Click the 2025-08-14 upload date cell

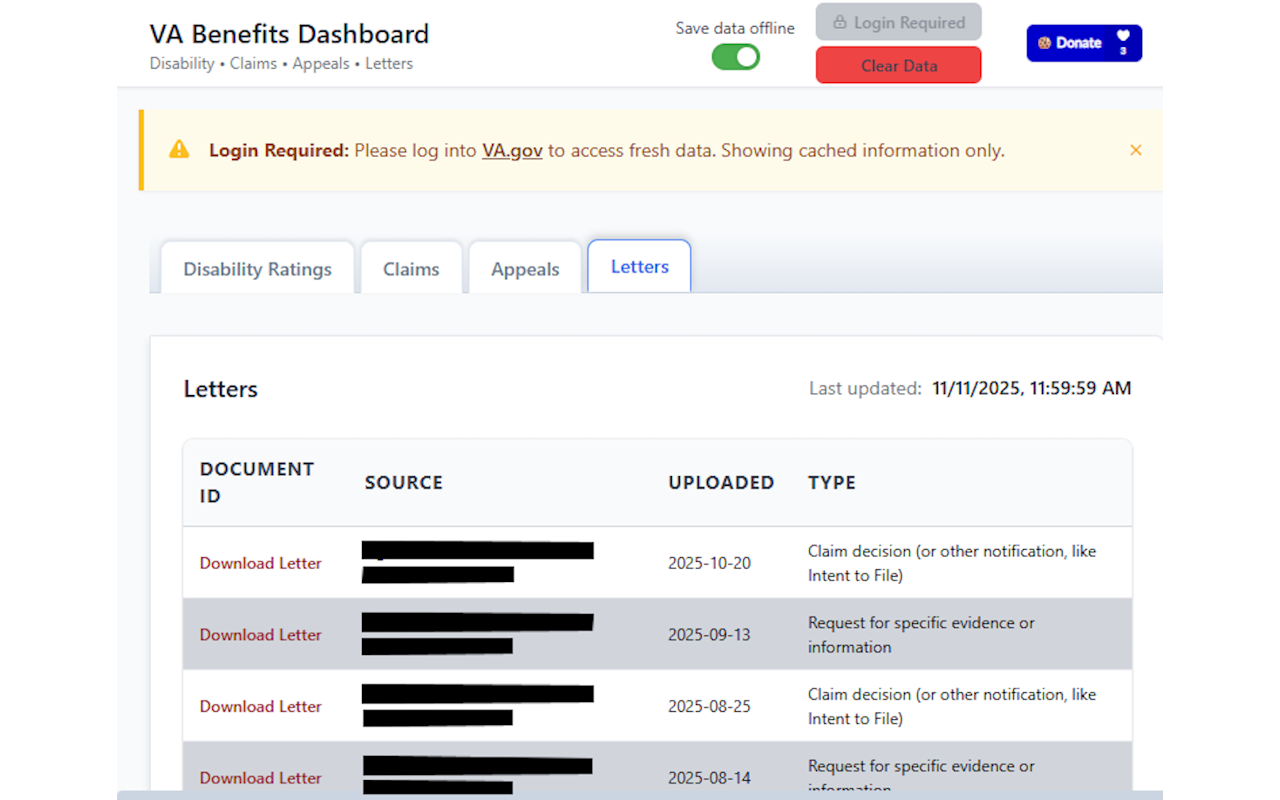pos(709,778)
